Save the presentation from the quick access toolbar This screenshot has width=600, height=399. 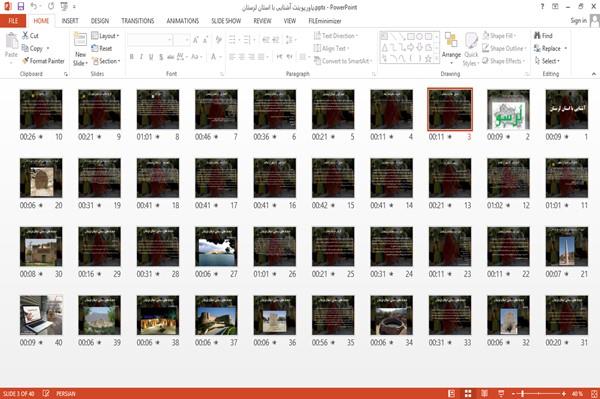click(x=21, y=6)
